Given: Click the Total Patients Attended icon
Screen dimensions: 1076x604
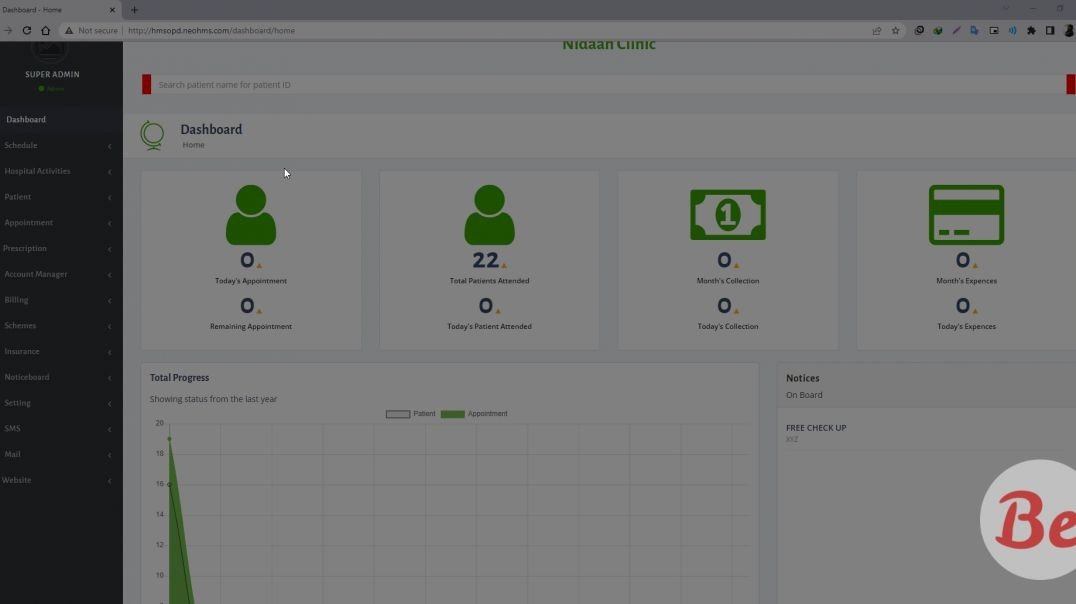Looking at the screenshot, I should (x=489, y=213).
